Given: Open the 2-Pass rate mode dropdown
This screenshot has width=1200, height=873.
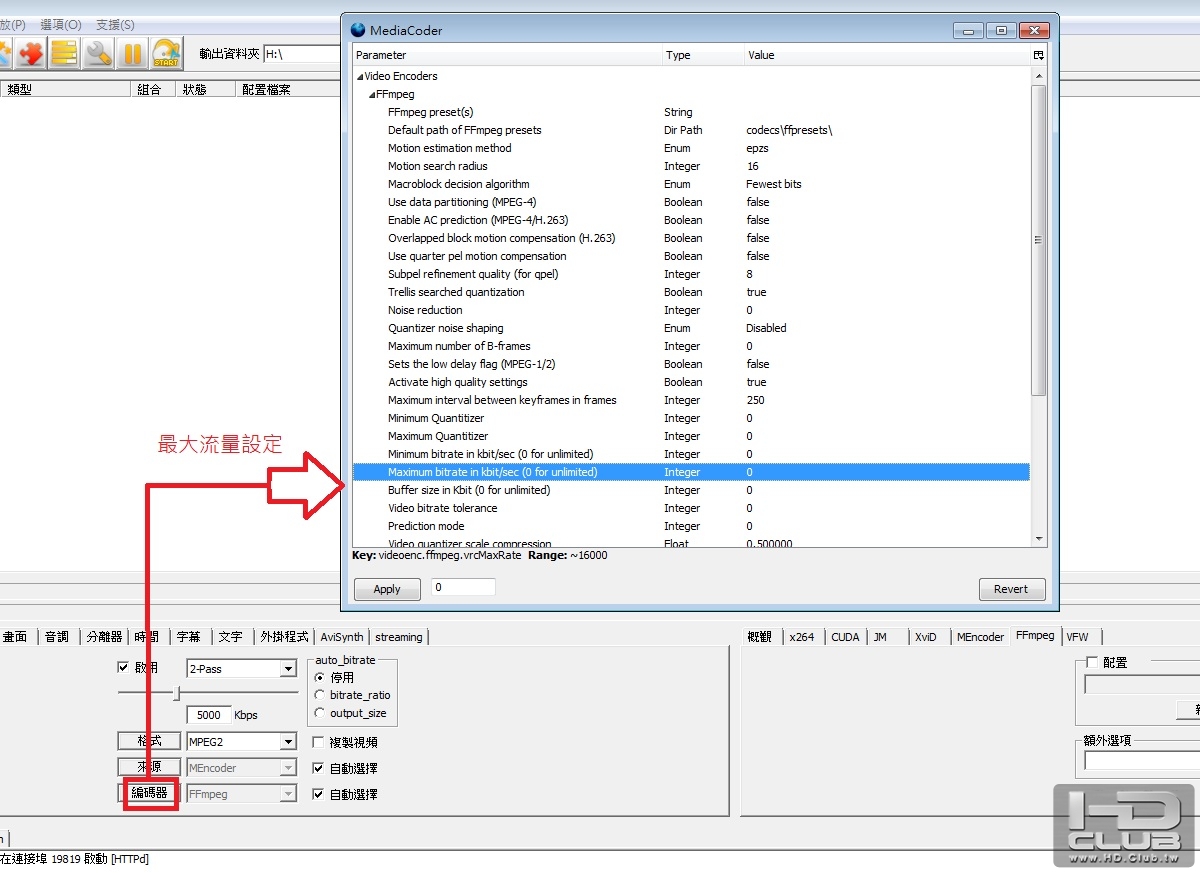Looking at the screenshot, I should point(289,668).
